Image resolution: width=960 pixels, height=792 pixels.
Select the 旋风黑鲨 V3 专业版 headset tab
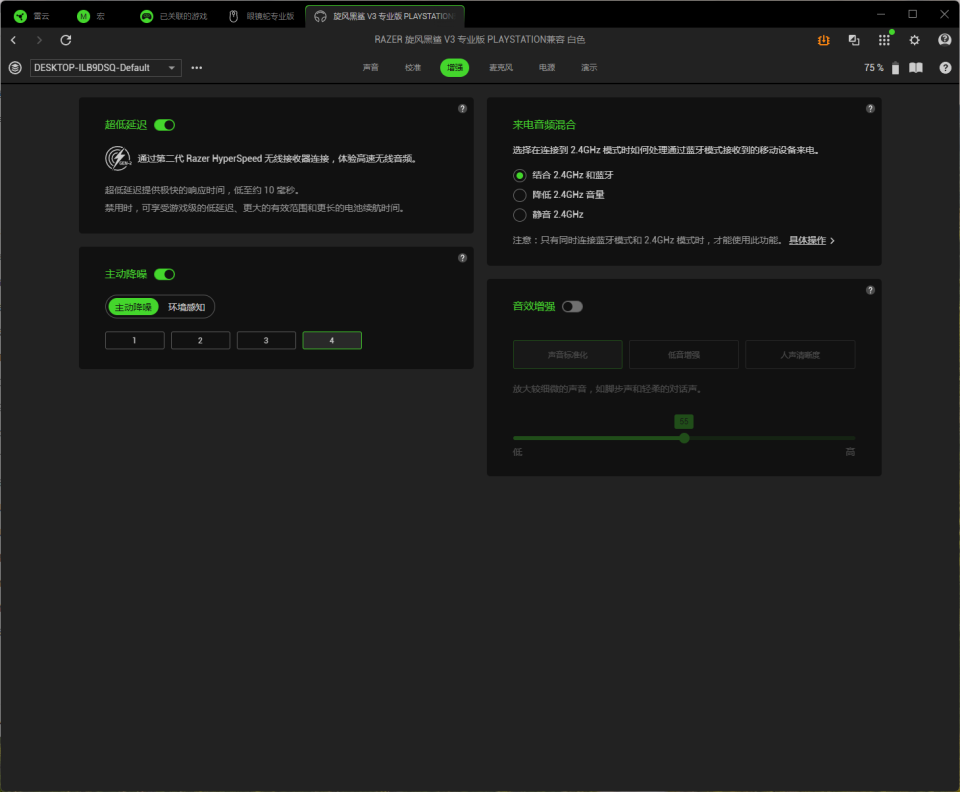[x=385, y=17]
